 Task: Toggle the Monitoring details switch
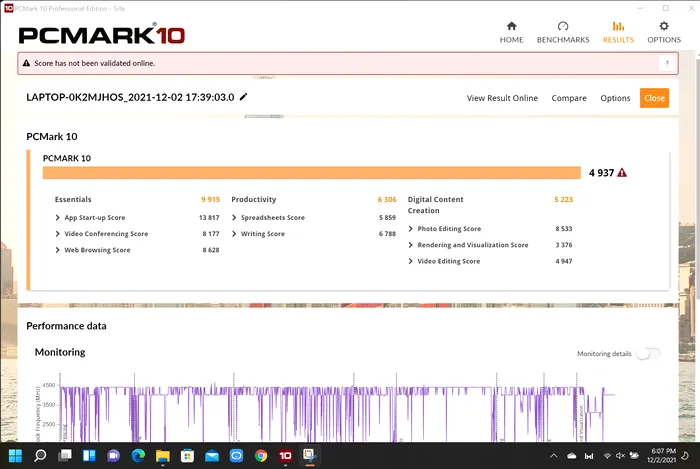[648, 354]
